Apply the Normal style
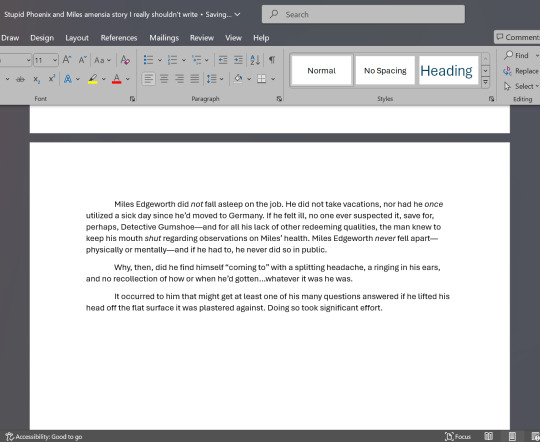Image resolution: width=540 pixels, height=442 pixels. 322,71
